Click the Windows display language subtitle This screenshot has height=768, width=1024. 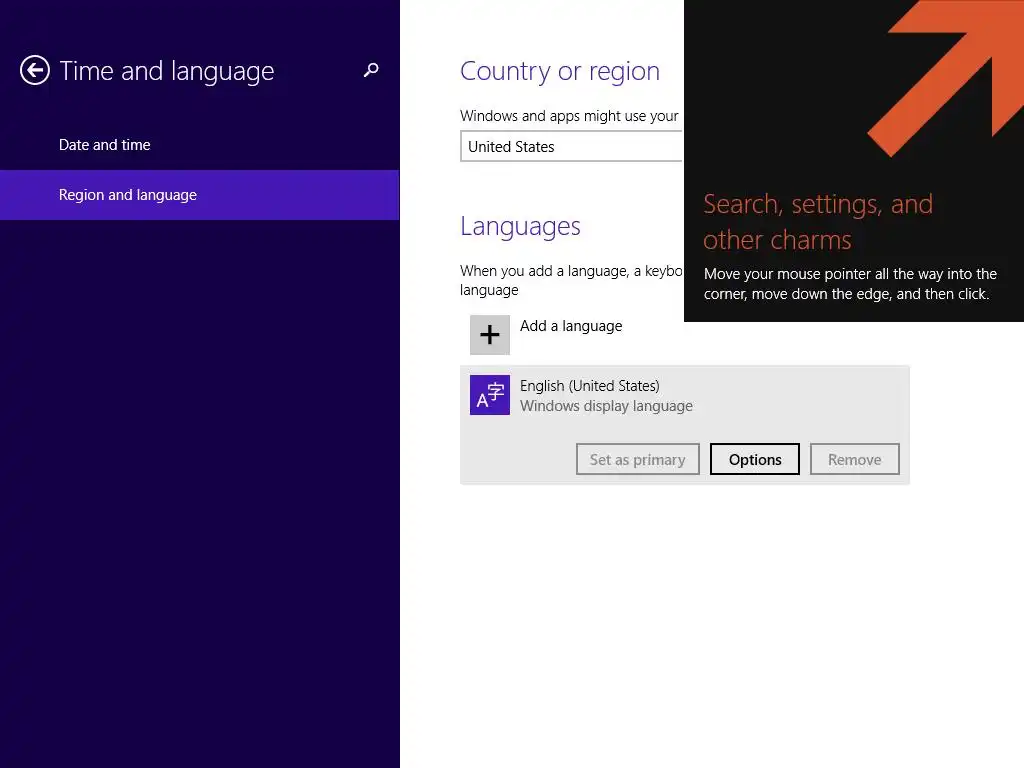[x=606, y=406]
